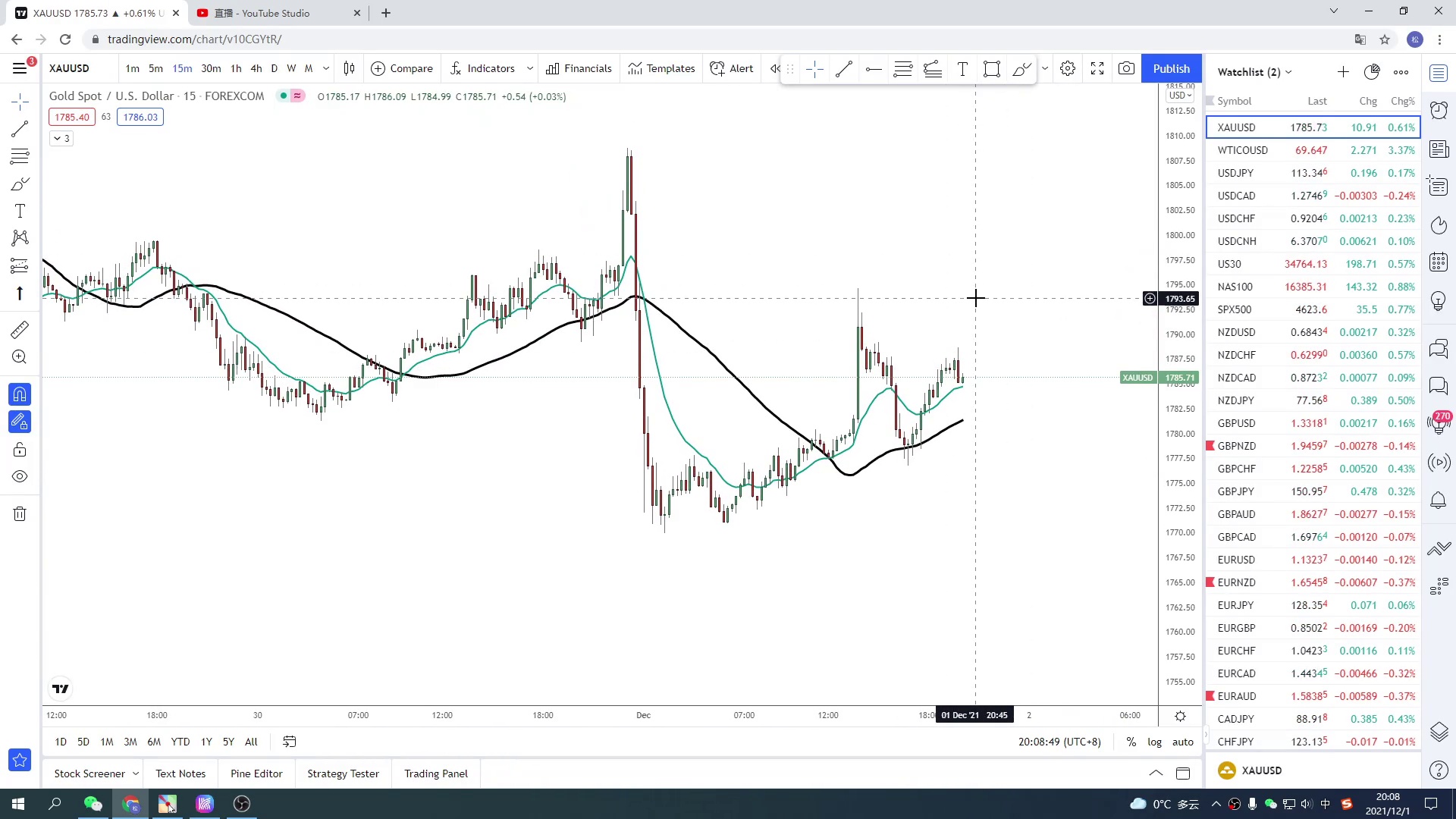
Task: Toggle the log scale option
Action: coord(1154,742)
